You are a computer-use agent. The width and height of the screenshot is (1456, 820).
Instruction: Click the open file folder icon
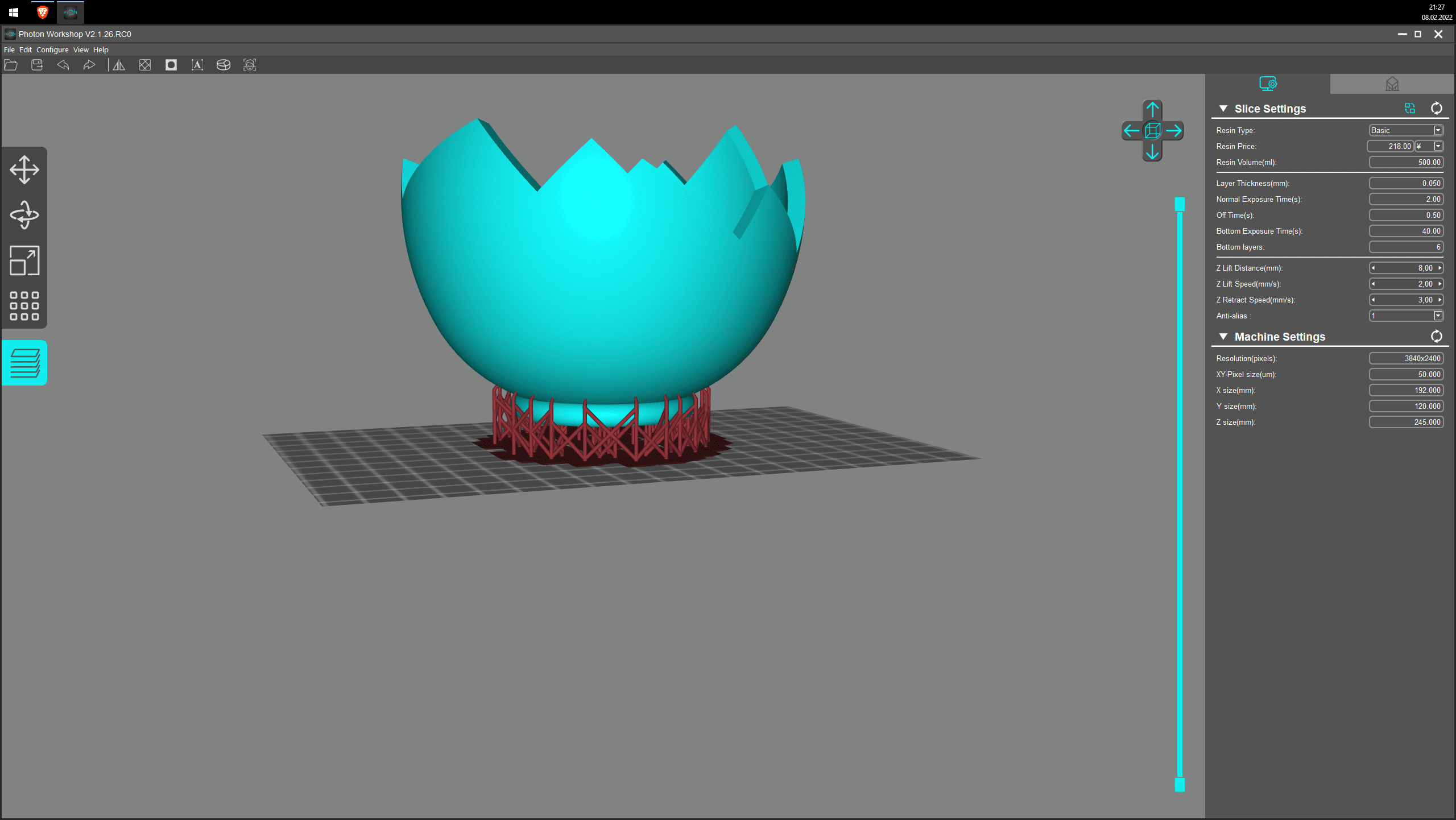11,65
